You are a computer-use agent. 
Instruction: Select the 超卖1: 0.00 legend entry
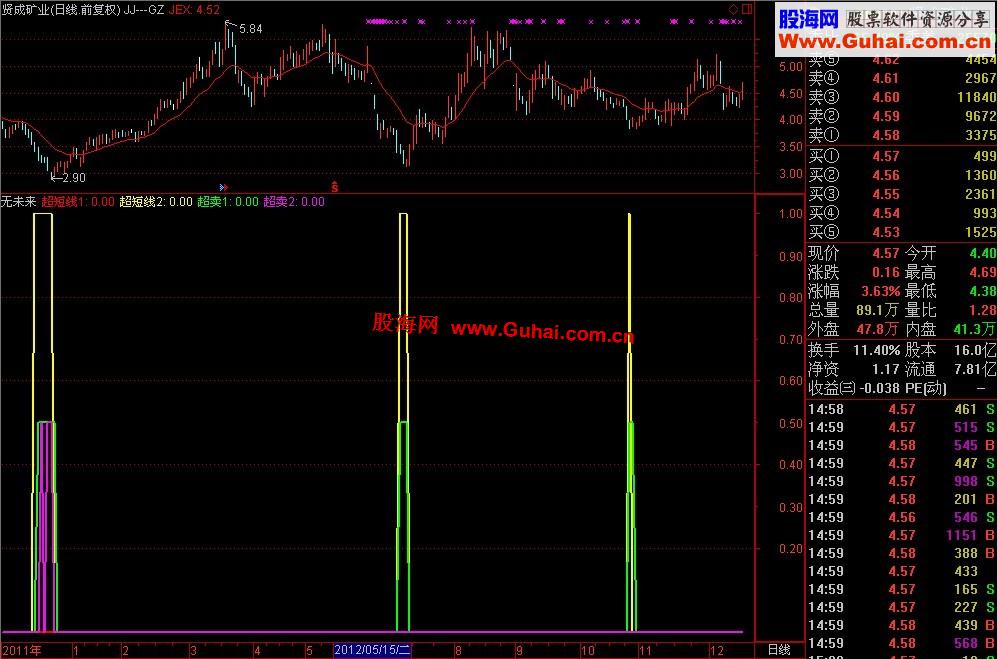[x=228, y=202]
